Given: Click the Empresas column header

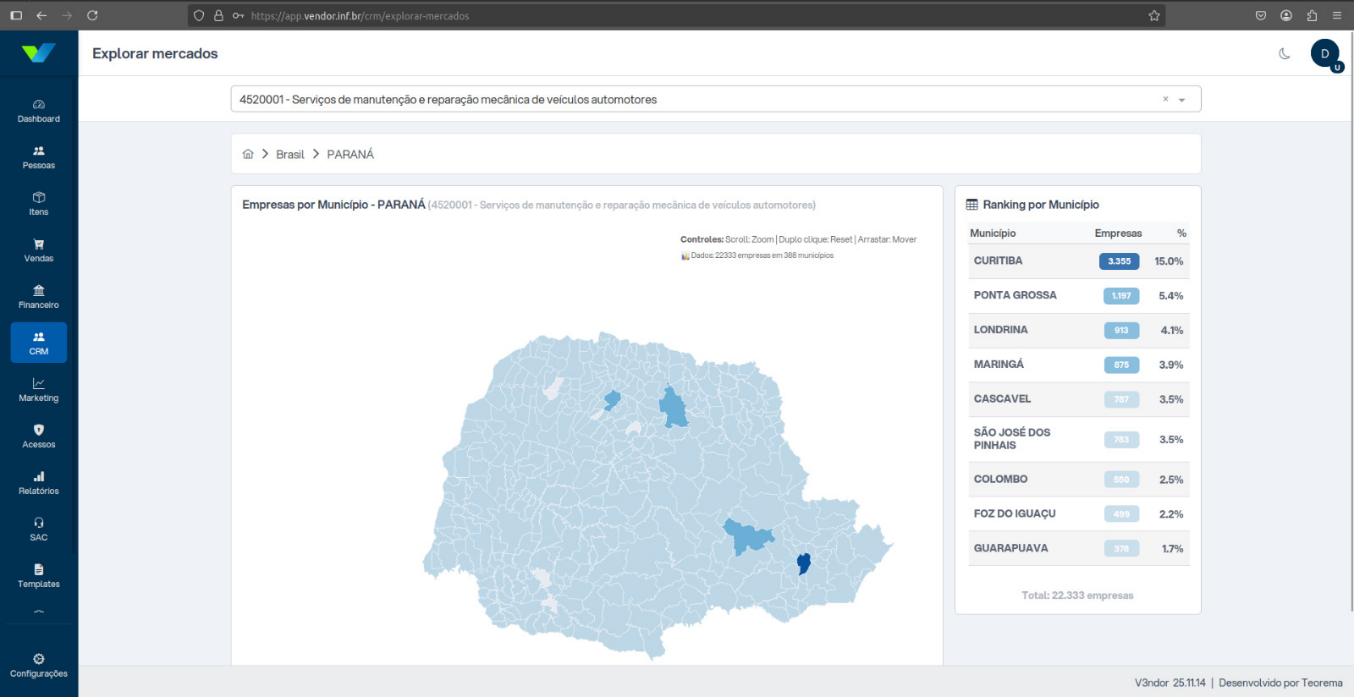Looking at the screenshot, I should (x=1118, y=233).
